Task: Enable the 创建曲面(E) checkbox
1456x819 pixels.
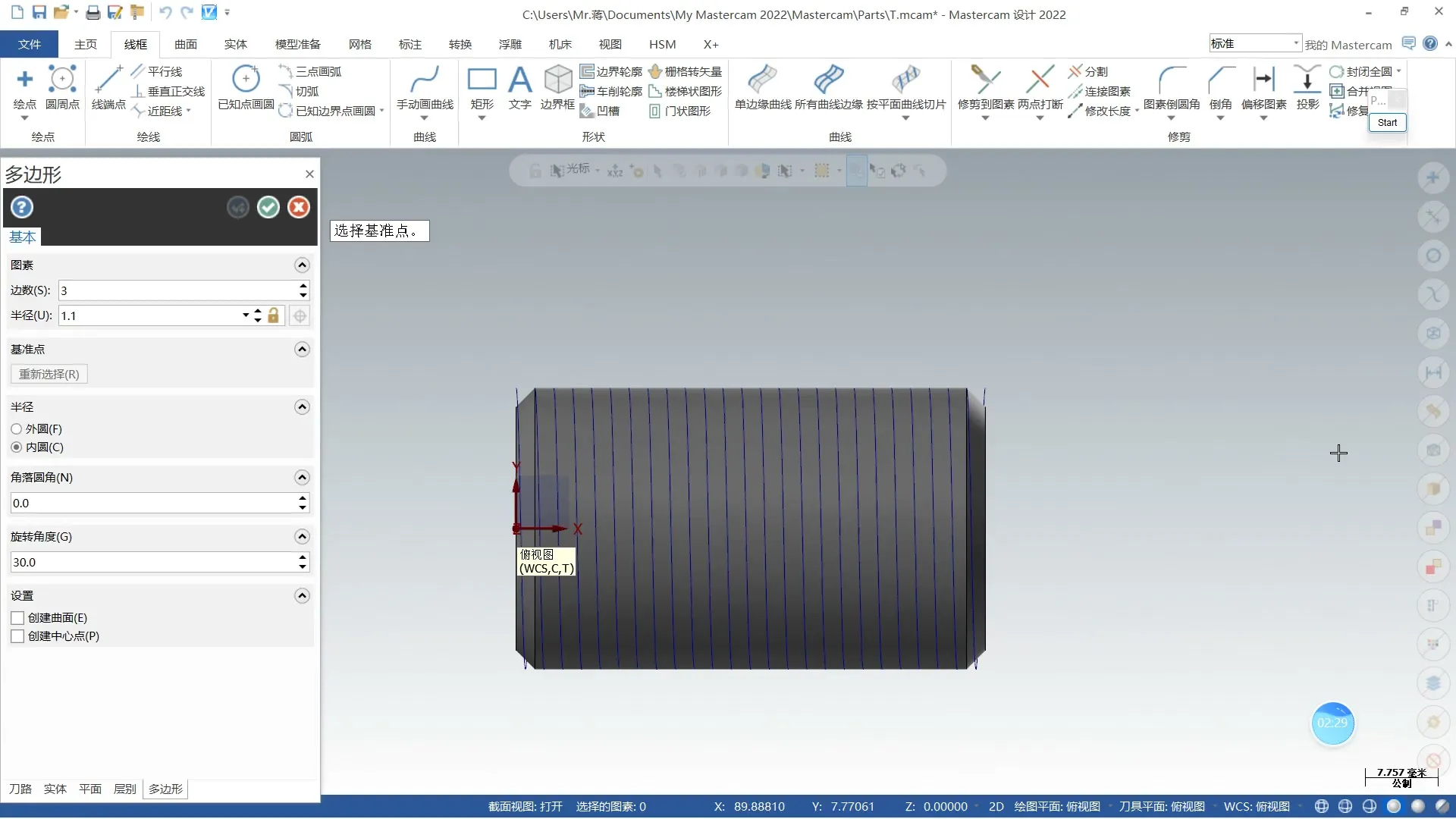Action: coord(17,618)
